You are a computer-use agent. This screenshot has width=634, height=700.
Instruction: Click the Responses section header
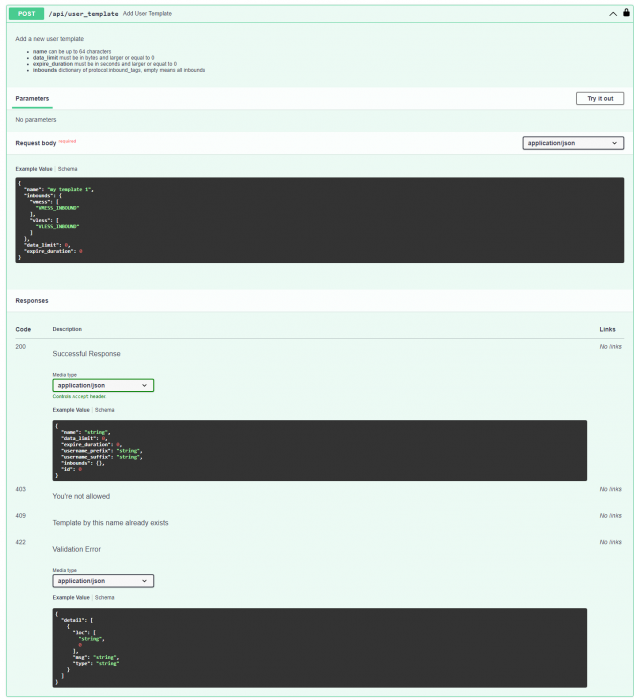point(32,300)
